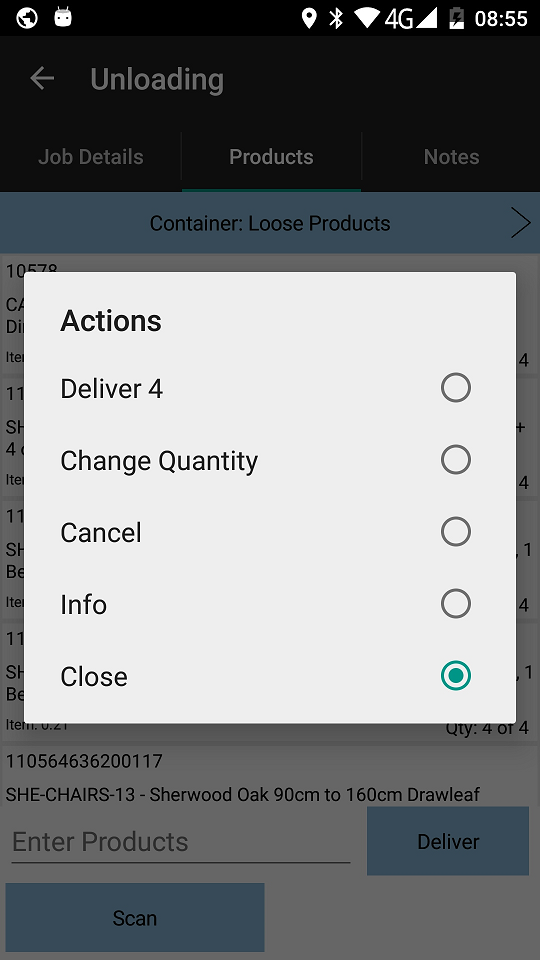This screenshot has height=960, width=540.
Task: Select the Close radio button
Action: coord(456,676)
